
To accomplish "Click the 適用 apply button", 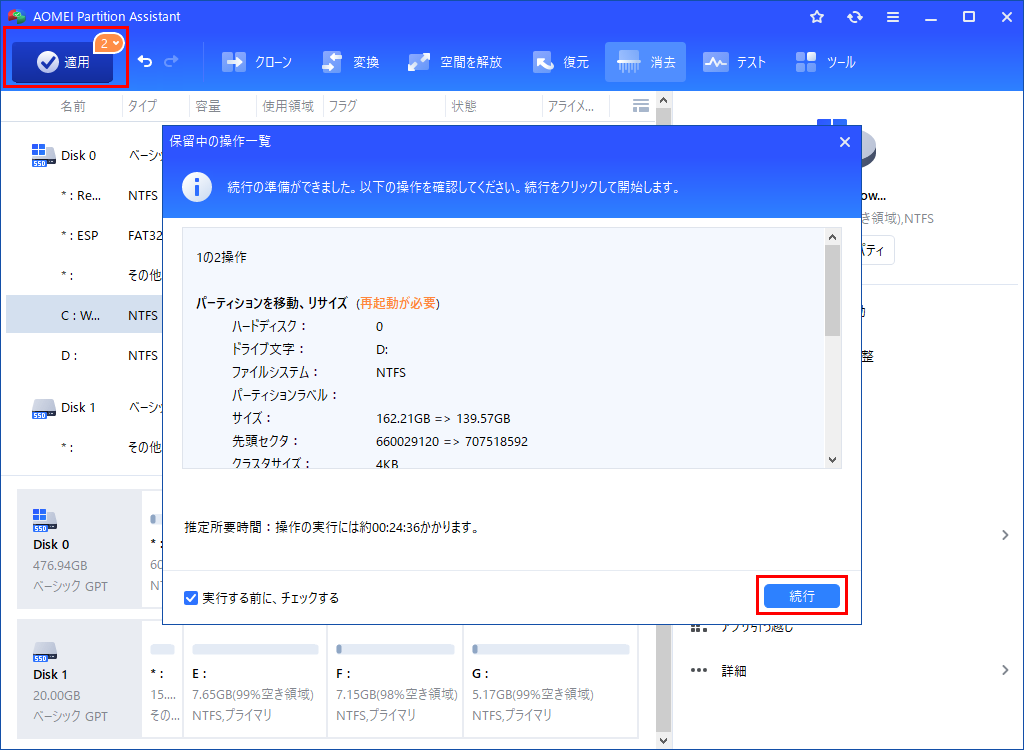I will pos(63,62).
